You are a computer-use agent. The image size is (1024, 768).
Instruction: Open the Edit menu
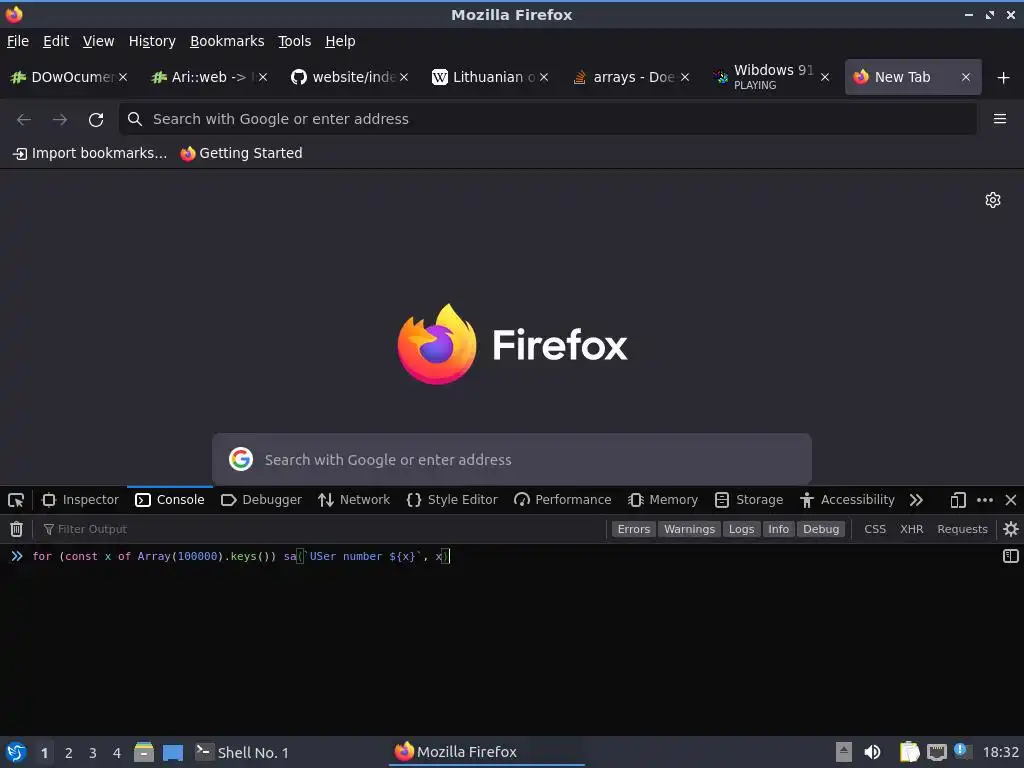[56, 41]
